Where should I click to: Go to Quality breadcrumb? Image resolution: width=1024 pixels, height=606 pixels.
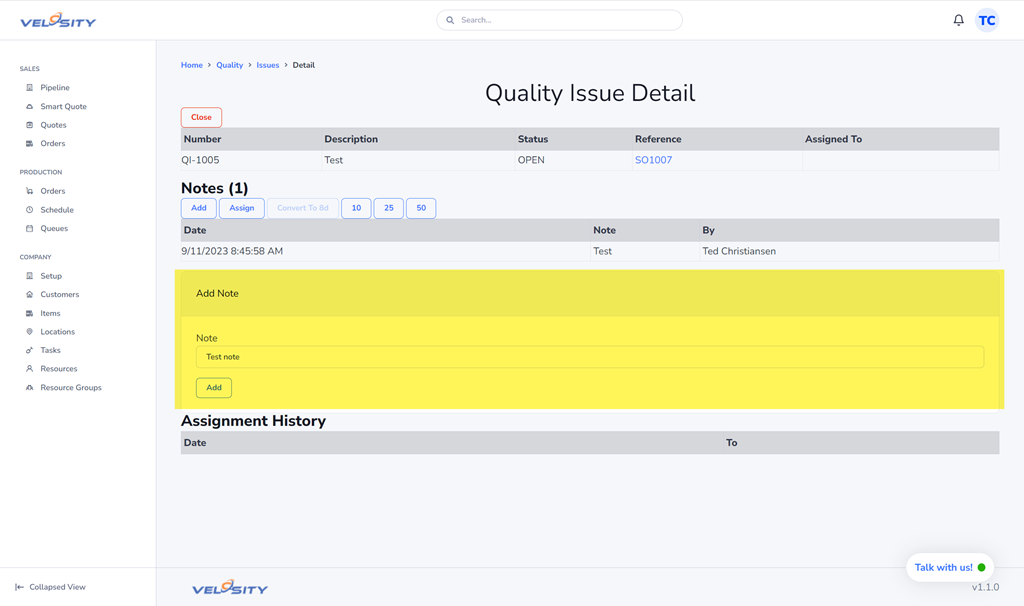coord(230,65)
